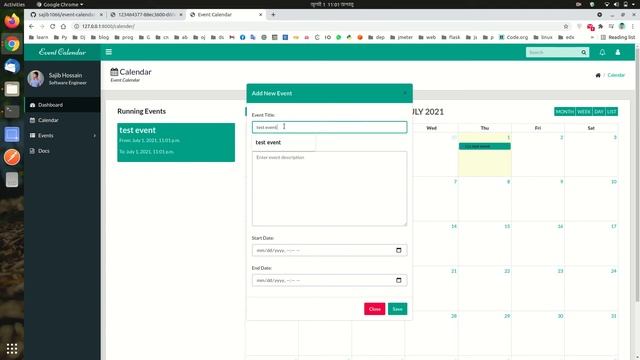Open Google Chrome app menu in top bar
This screenshot has width=640, height=360.
point(60,4)
